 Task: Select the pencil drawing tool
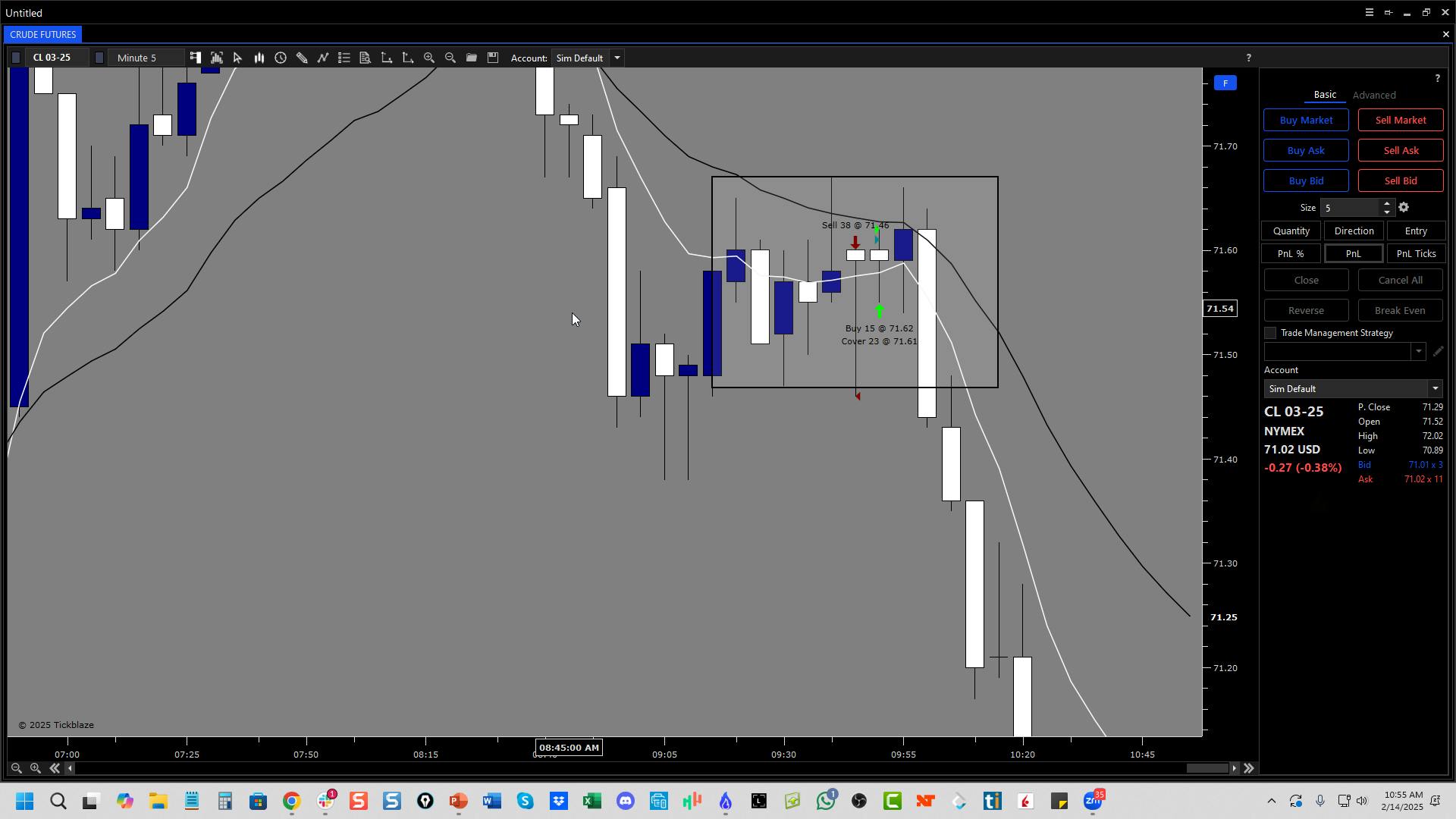(302, 58)
